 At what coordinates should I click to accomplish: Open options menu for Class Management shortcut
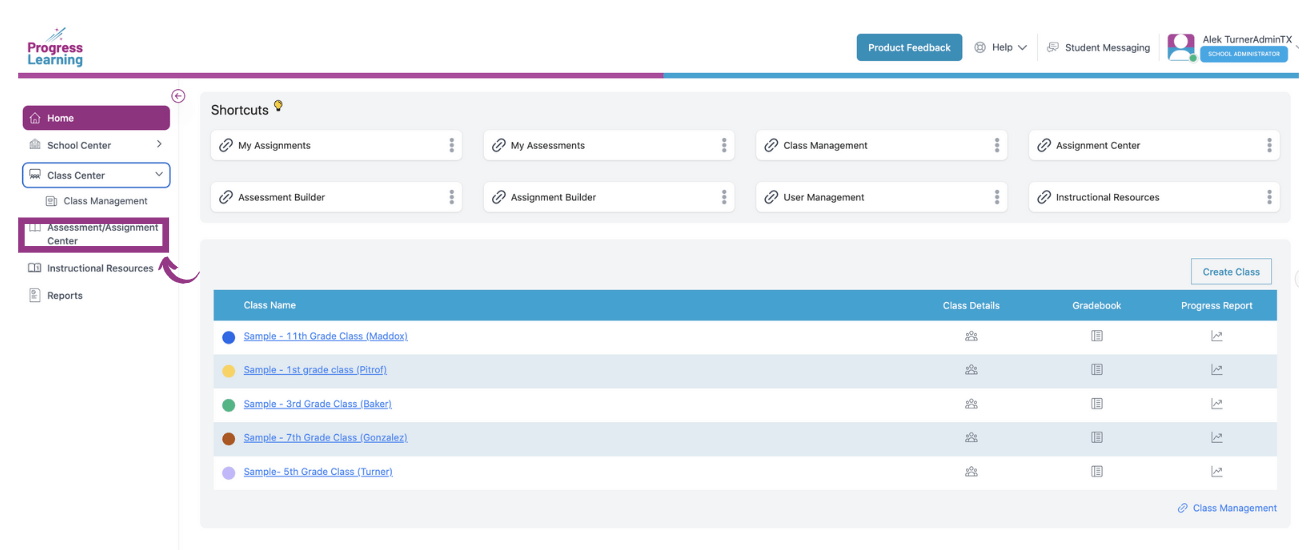point(997,145)
